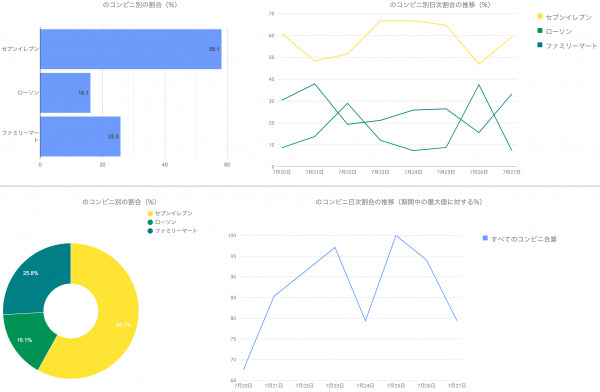Click the ファミリーマート legend text in top right
Image resolution: width=600 pixels, height=392 pixels.
[x=571, y=46]
